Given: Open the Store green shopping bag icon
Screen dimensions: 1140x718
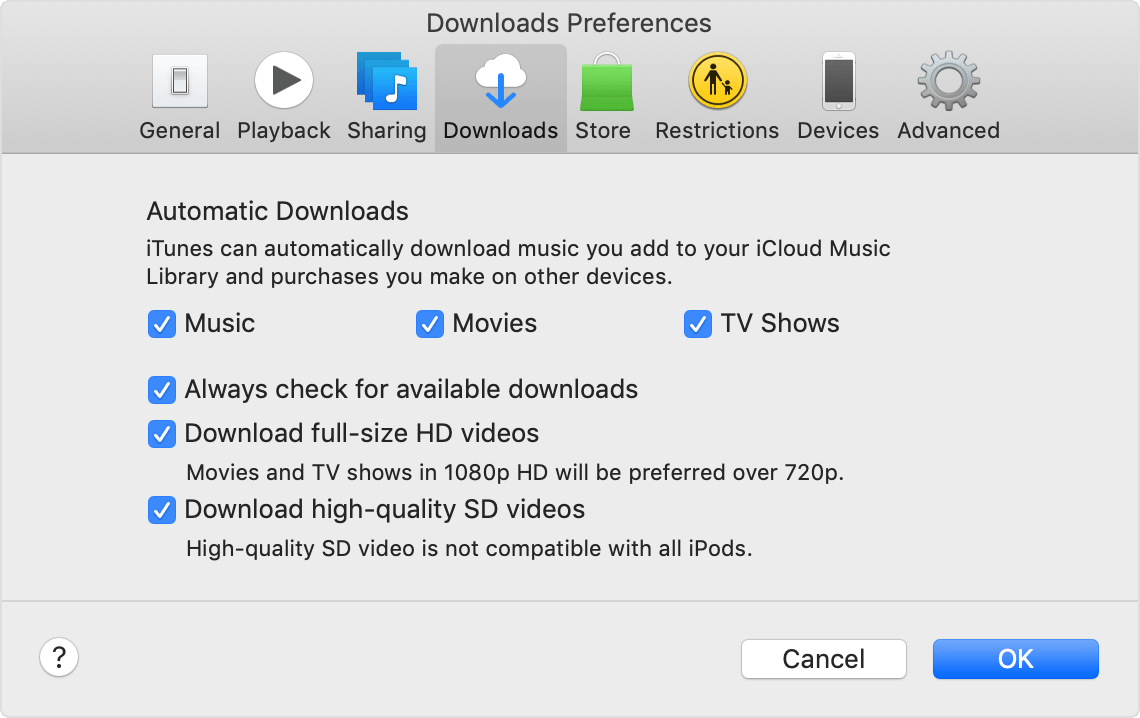Looking at the screenshot, I should pyautogui.click(x=607, y=81).
